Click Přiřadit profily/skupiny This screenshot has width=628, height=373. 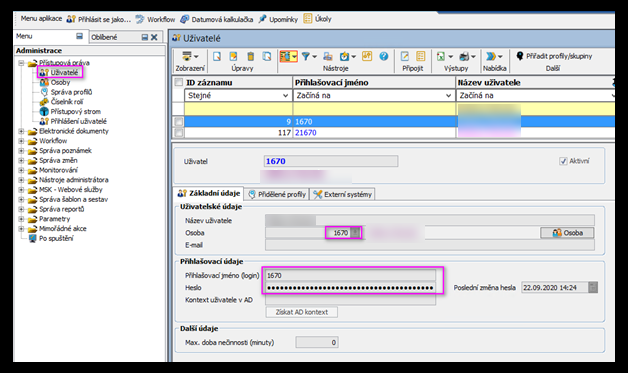[554, 56]
